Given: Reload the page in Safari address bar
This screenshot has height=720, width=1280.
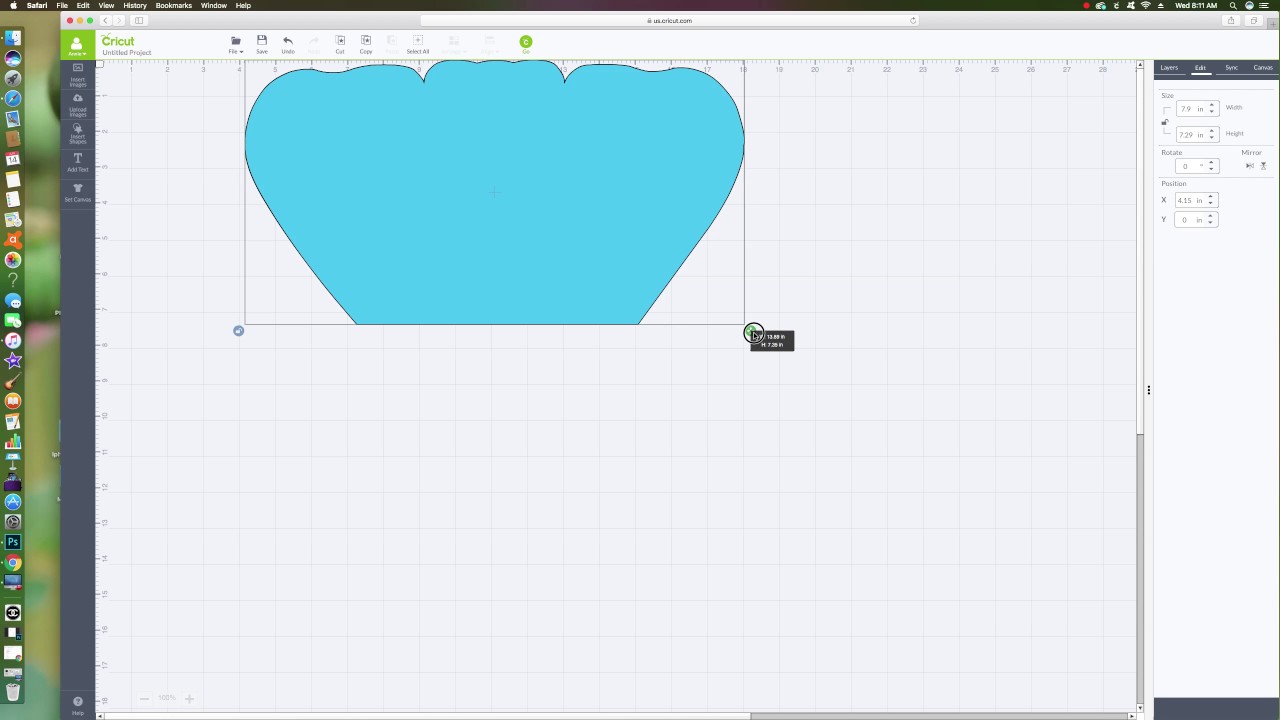Looking at the screenshot, I should coord(913,20).
